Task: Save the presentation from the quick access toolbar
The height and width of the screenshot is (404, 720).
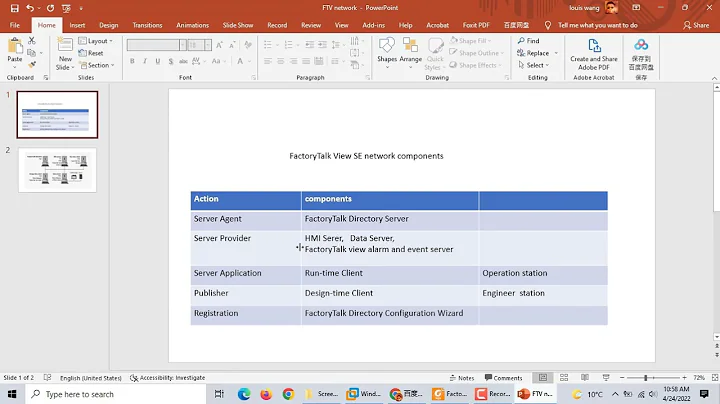Action: (15, 8)
